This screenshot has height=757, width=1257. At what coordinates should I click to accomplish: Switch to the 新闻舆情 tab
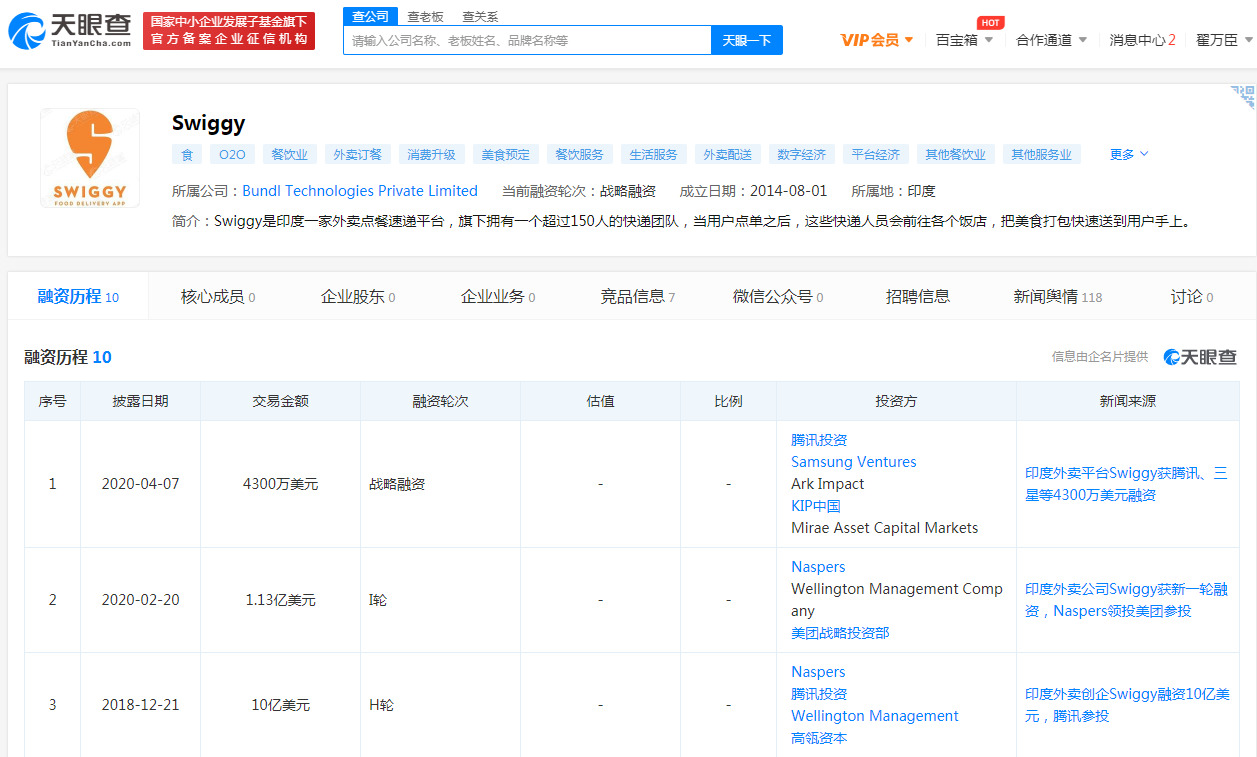[x=1058, y=296]
